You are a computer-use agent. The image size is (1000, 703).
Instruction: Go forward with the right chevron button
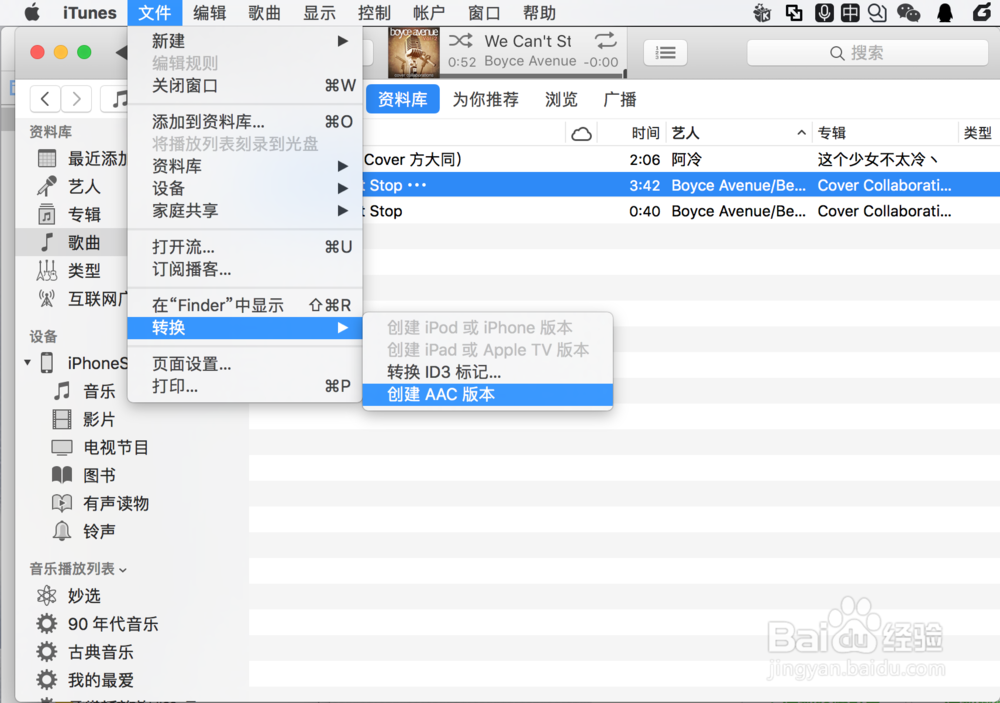[77, 99]
